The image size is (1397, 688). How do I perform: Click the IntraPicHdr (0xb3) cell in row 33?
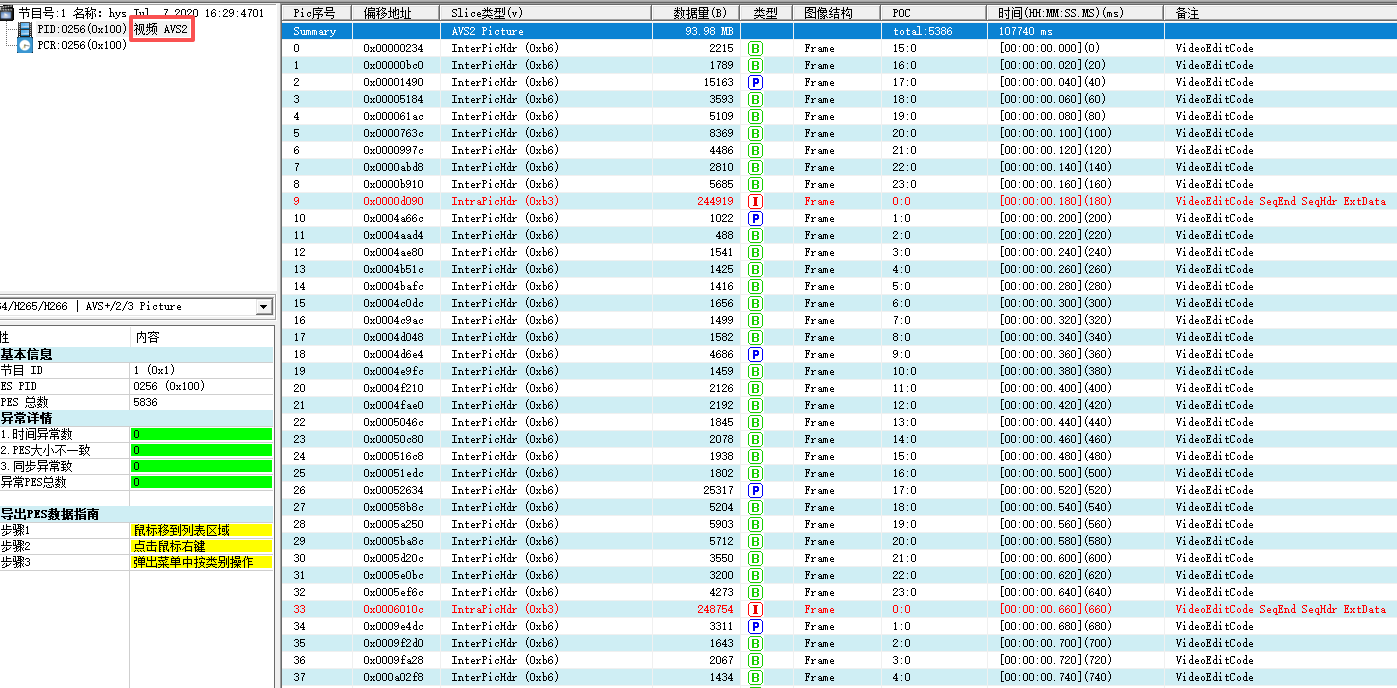pos(505,609)
